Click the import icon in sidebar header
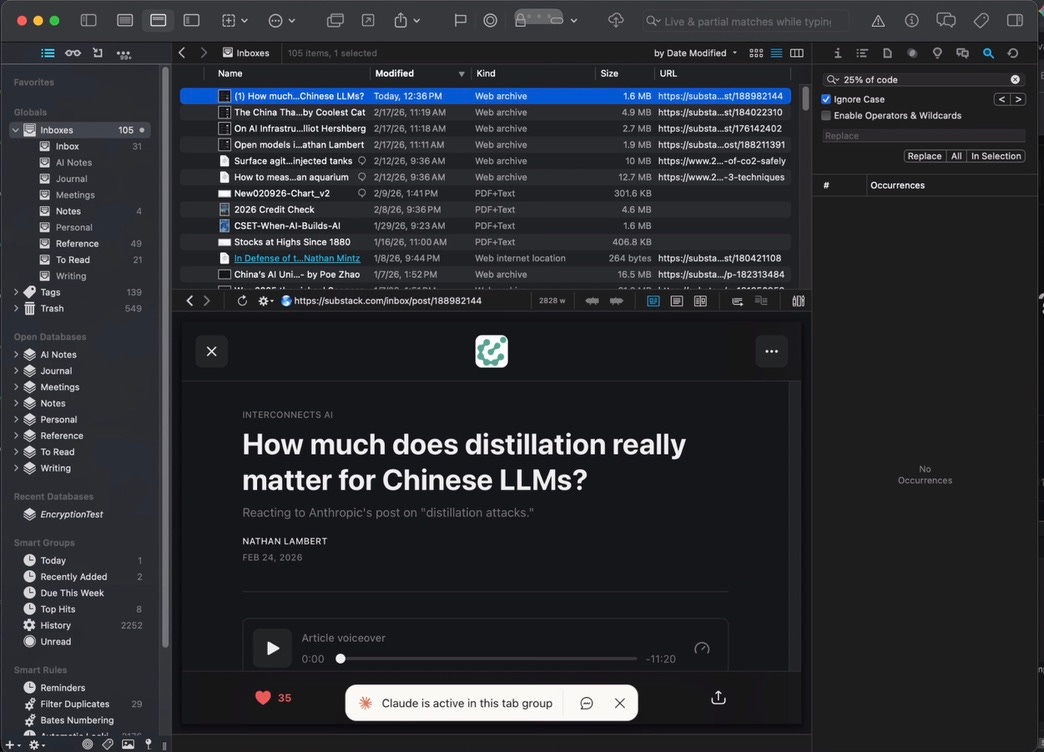 pyautogui.click(x=98, y=53)
